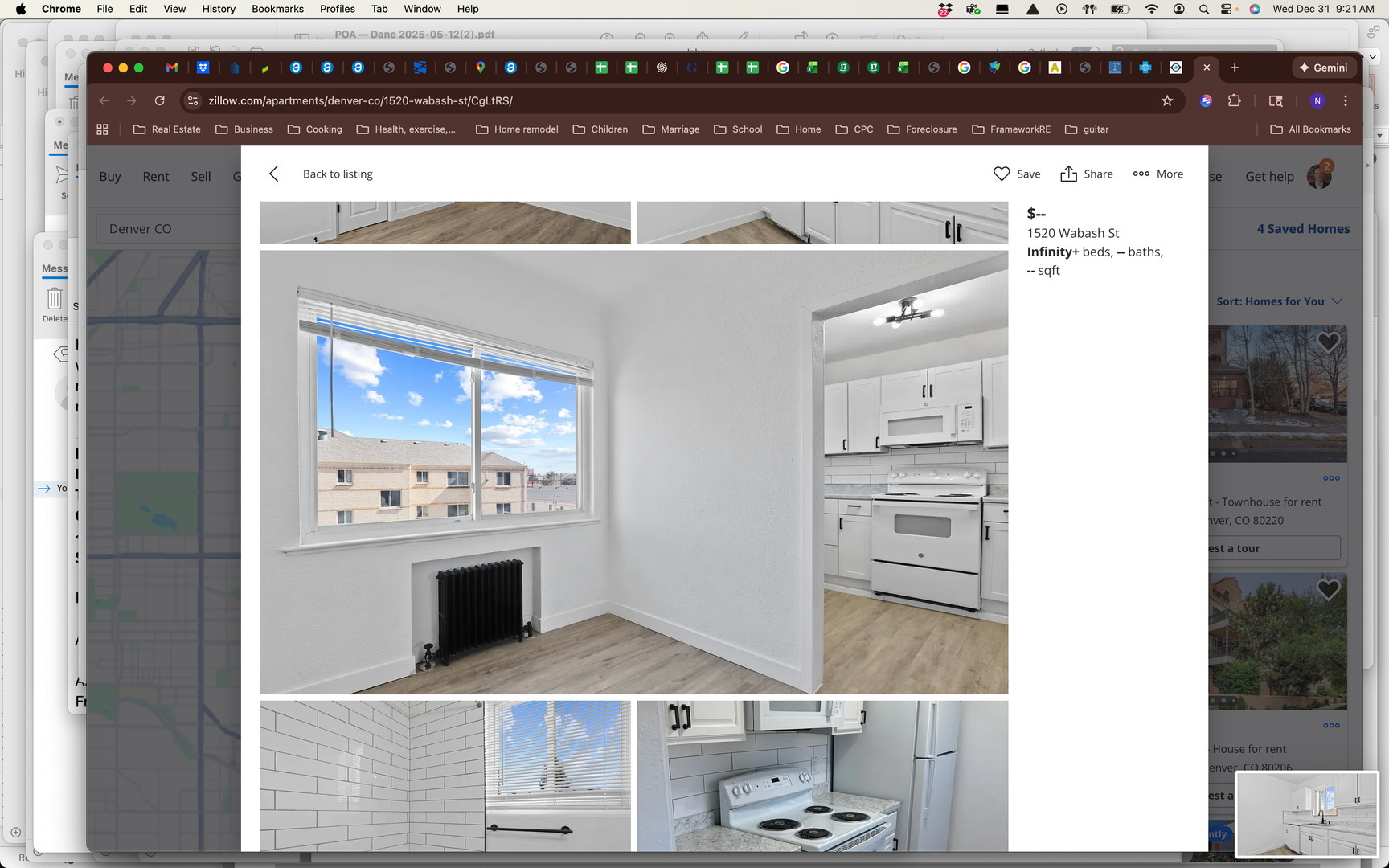The width and height of the screenshot is (1389, 868).
Task: Open the History menu
Action: (x=219, y=9)
